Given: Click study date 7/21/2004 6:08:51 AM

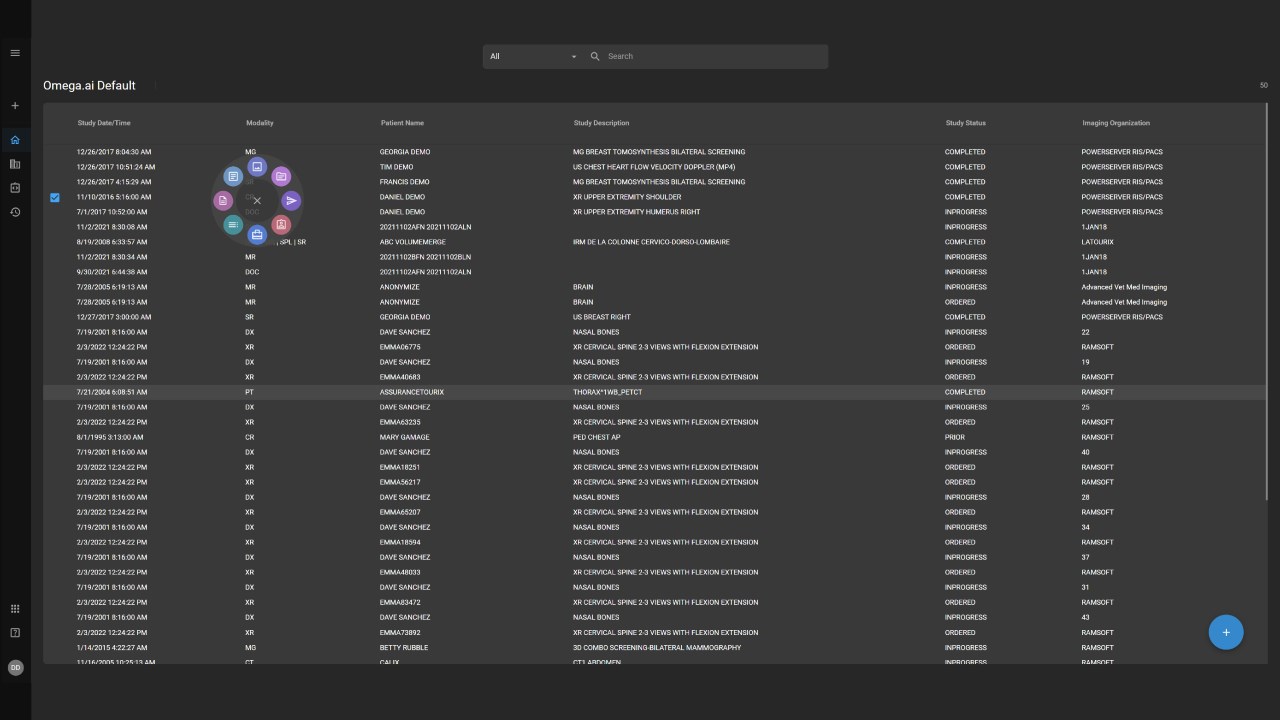Looking at the screenshot, I should (x=112, y=392).
